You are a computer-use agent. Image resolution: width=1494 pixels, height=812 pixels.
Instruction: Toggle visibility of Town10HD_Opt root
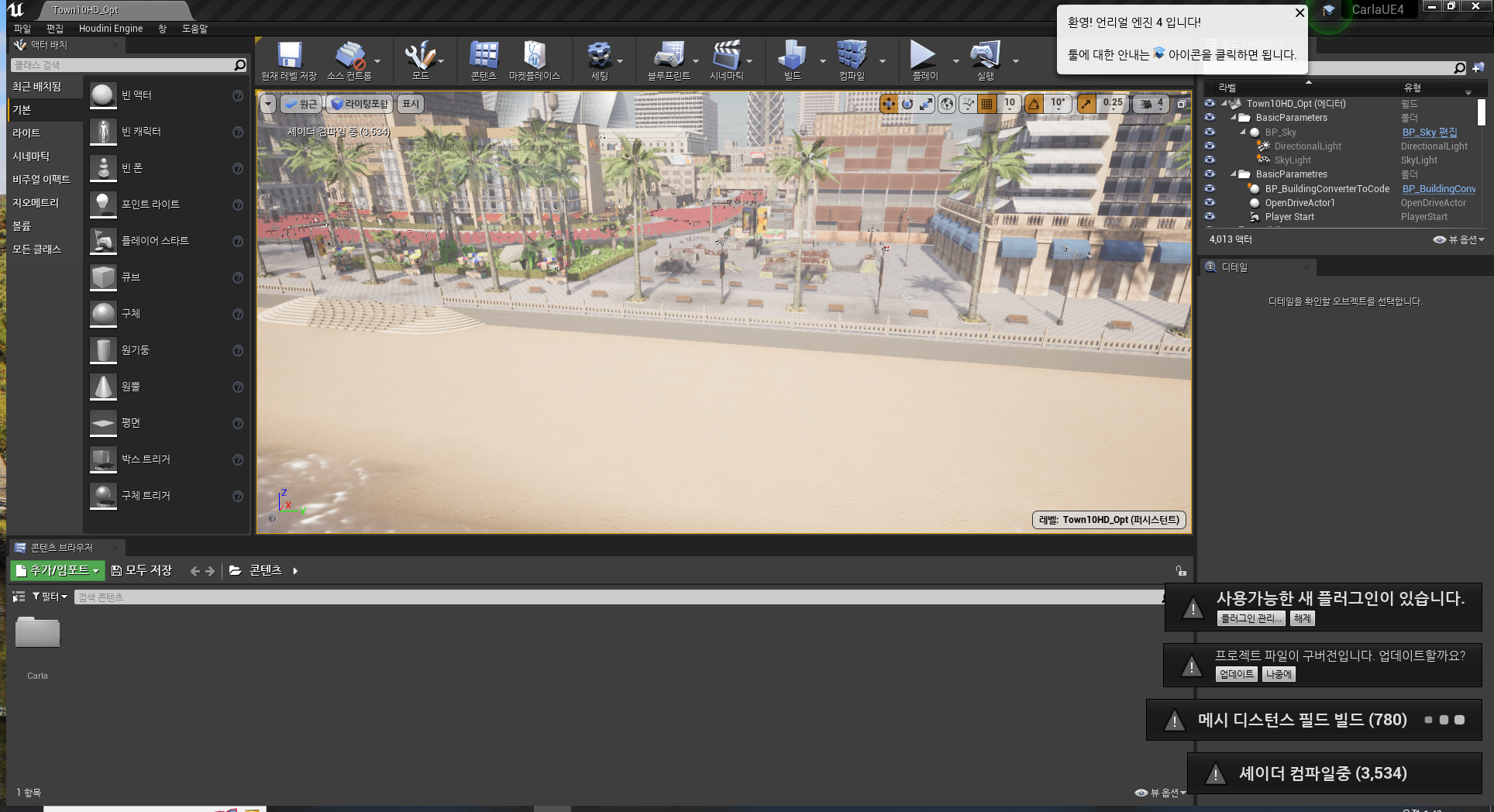click(x=1210, y=103)
